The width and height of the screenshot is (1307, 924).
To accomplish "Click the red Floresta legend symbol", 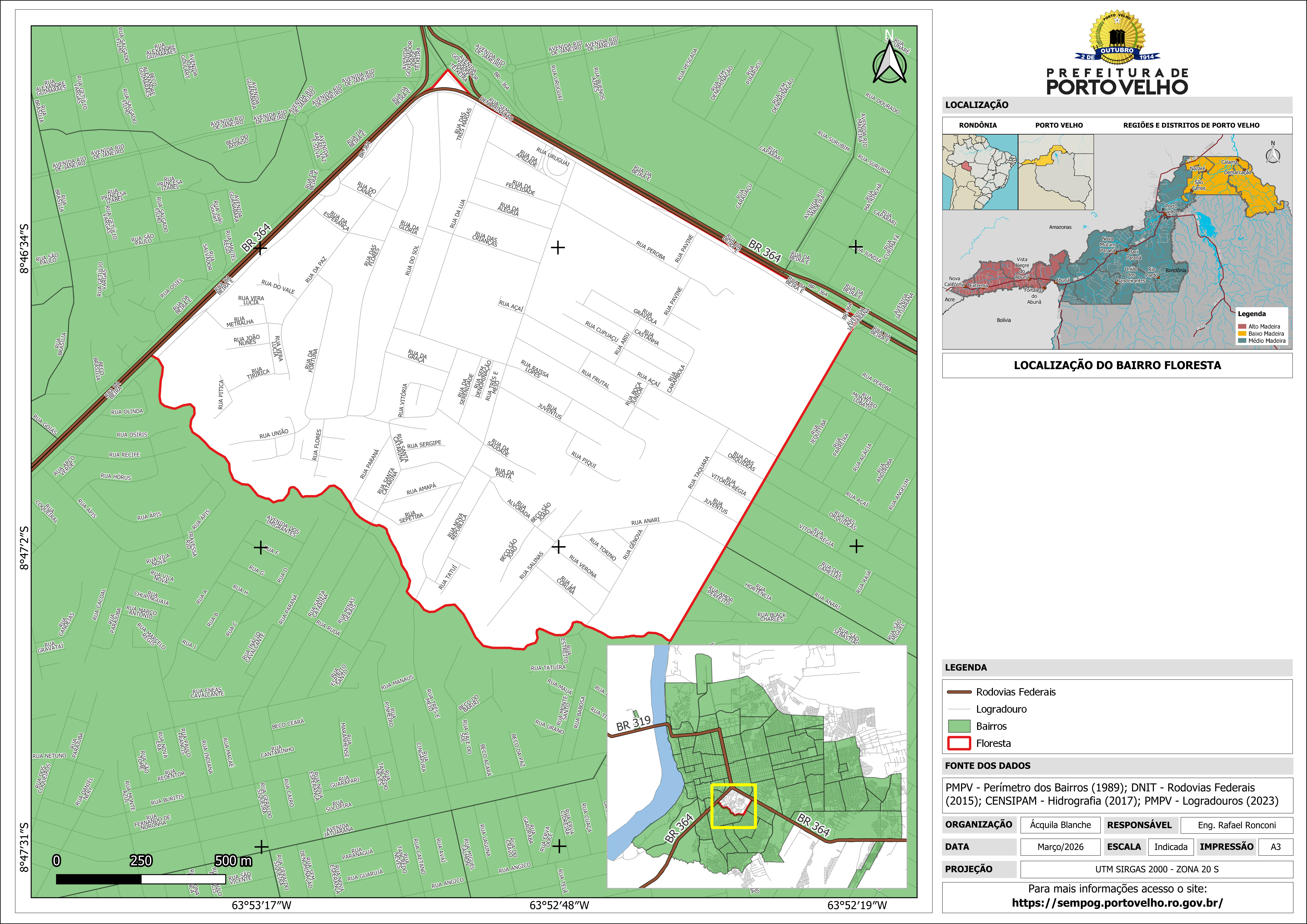I will coord(959,743).
